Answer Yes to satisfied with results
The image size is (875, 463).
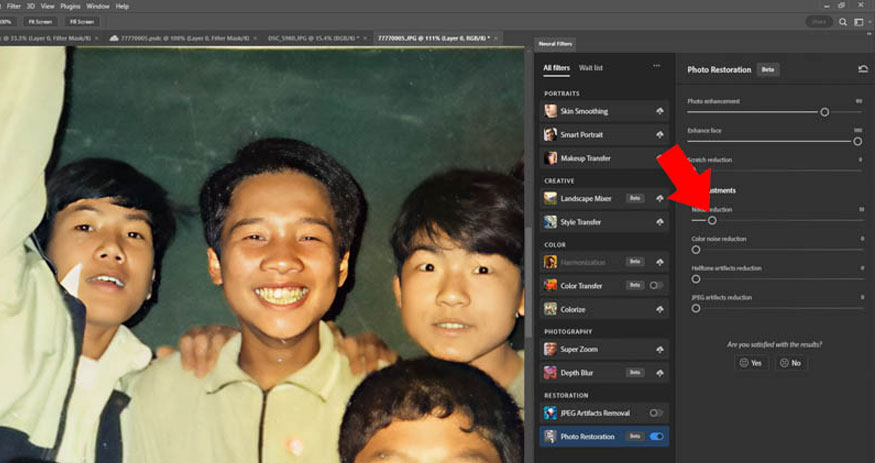tap(751, 363)
